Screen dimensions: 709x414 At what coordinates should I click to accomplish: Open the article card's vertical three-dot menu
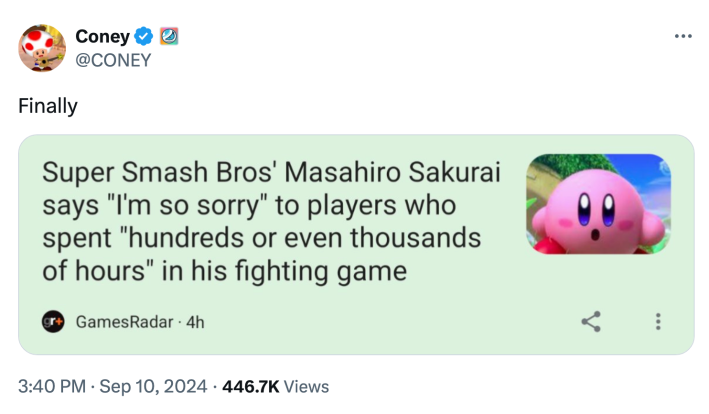pyautogui.click(x=657, y=322)
